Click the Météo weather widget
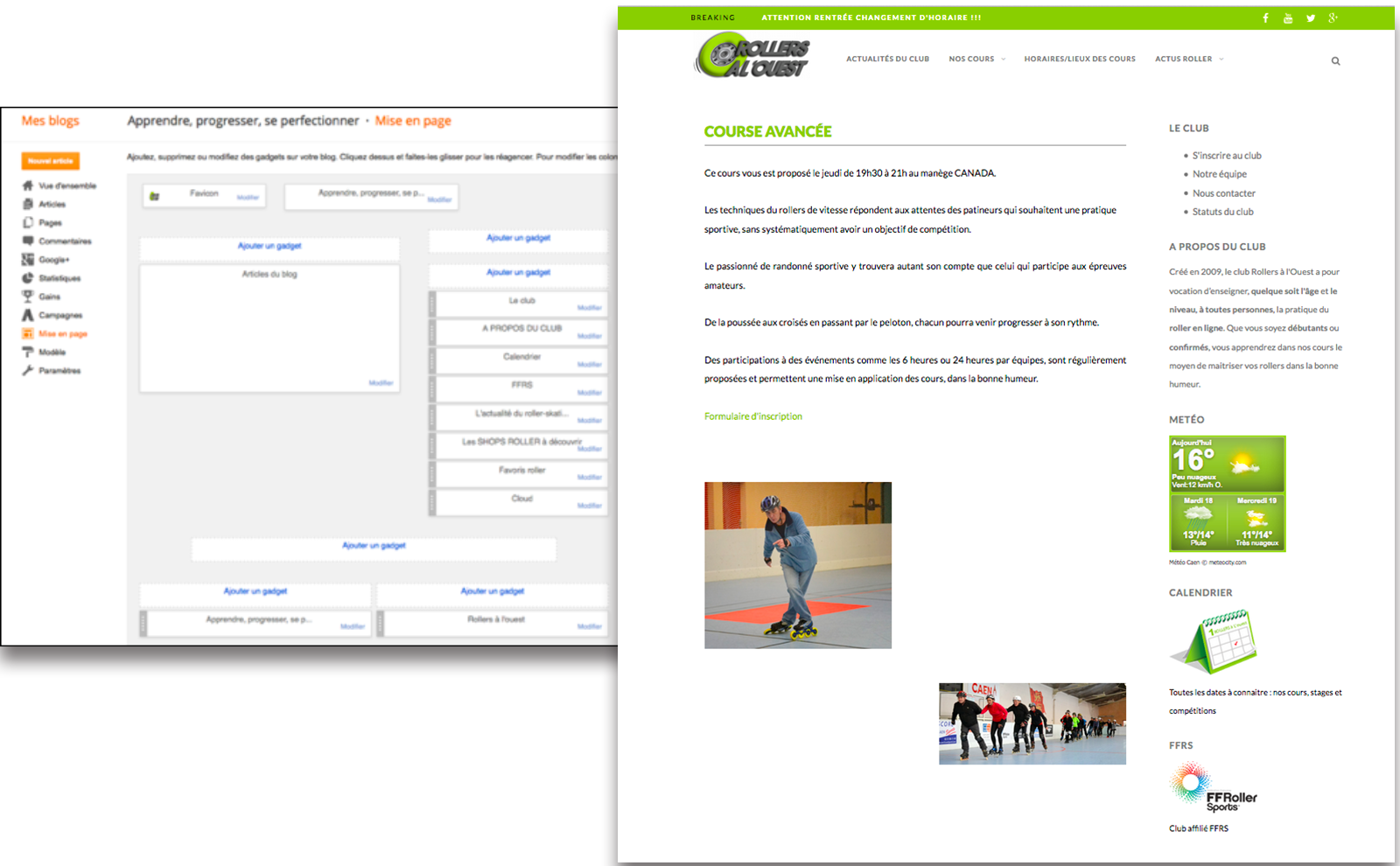Viewport: 1400px width, 866px height. point(1228,493)
